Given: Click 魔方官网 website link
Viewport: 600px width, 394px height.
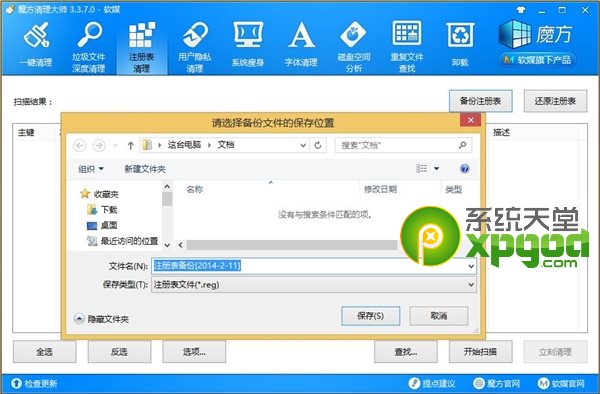Looking at the screenshot, I should click(497, 383).
